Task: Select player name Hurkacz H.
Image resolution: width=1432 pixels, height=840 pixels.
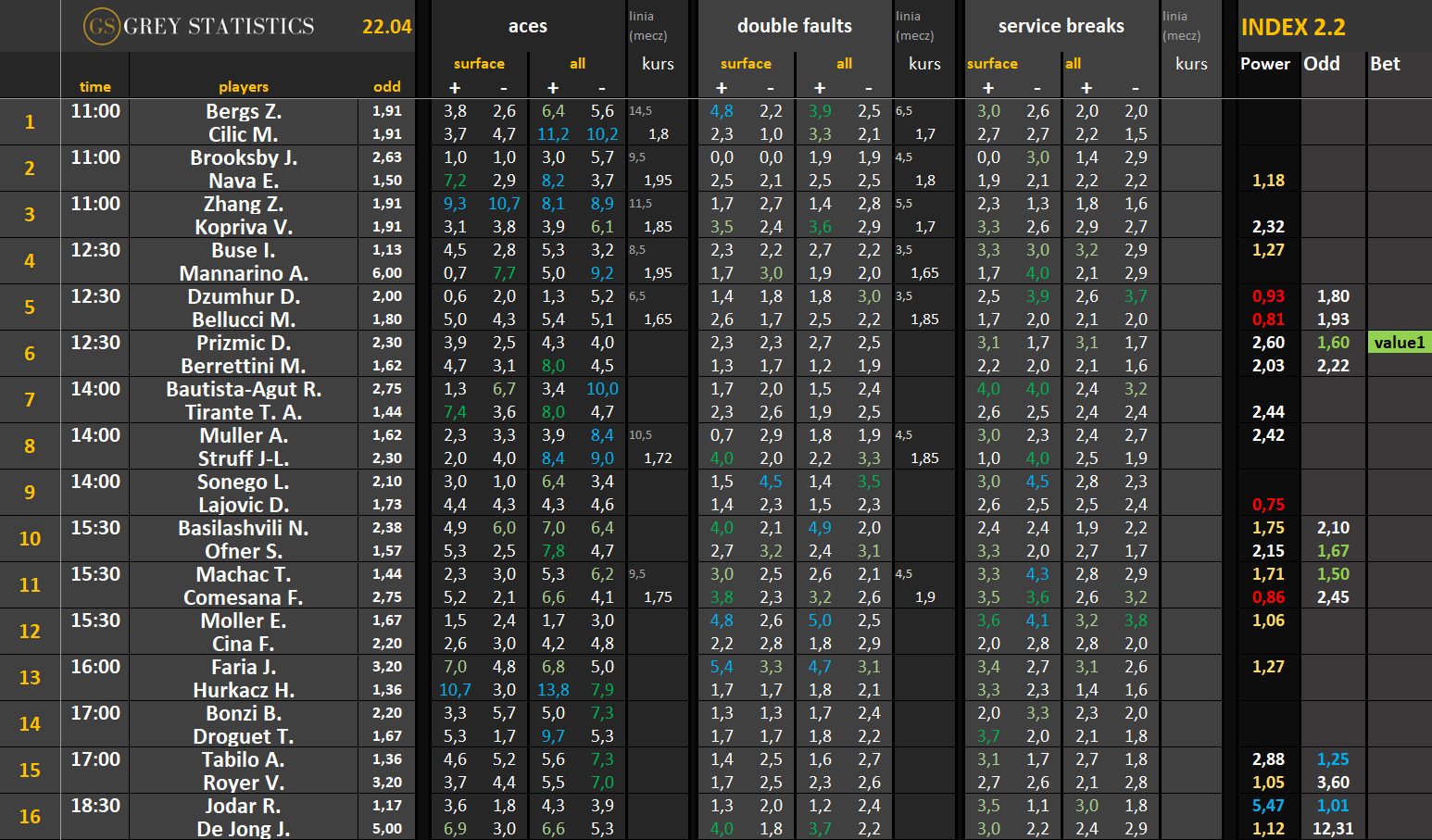Action: pyautogui.click(x=244, y=690)
